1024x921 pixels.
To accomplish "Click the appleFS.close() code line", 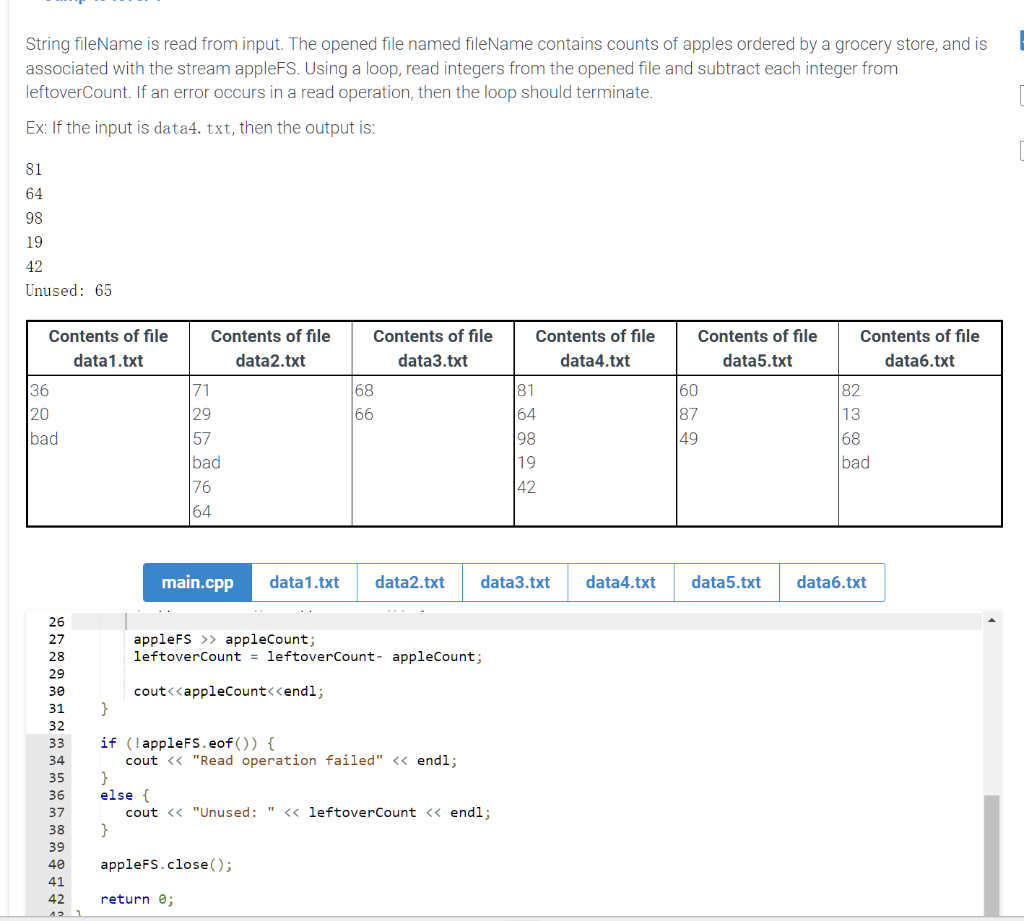I will [166, 865].
